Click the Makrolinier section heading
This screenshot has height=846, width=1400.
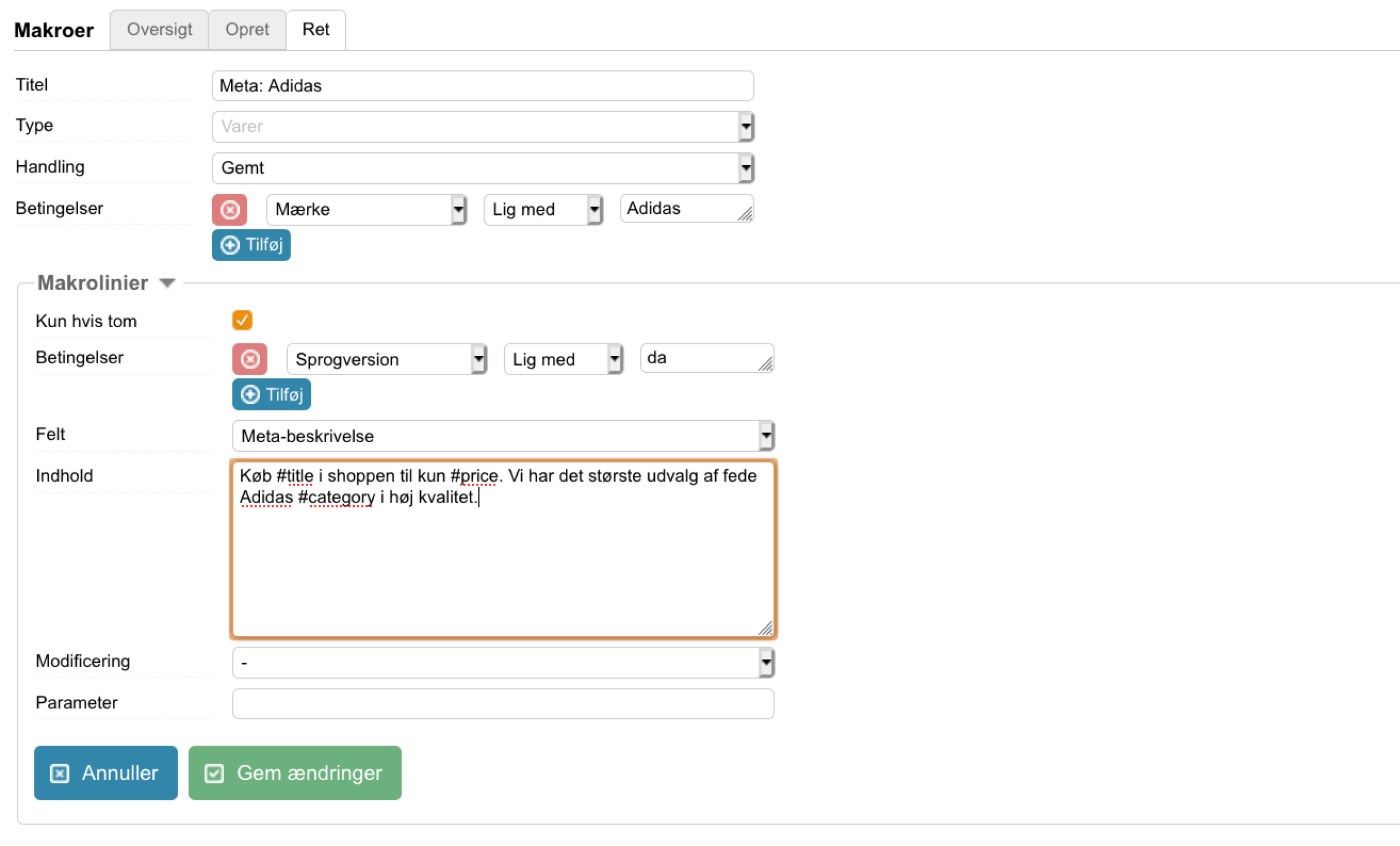93,283
